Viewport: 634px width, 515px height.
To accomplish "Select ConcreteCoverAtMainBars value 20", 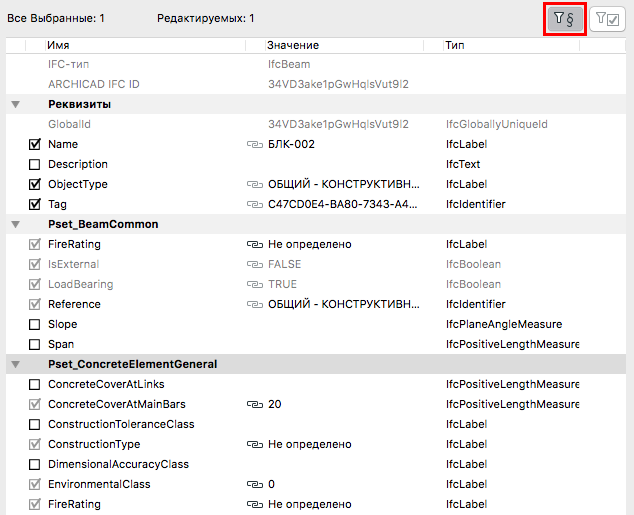I will pos(275,404).
